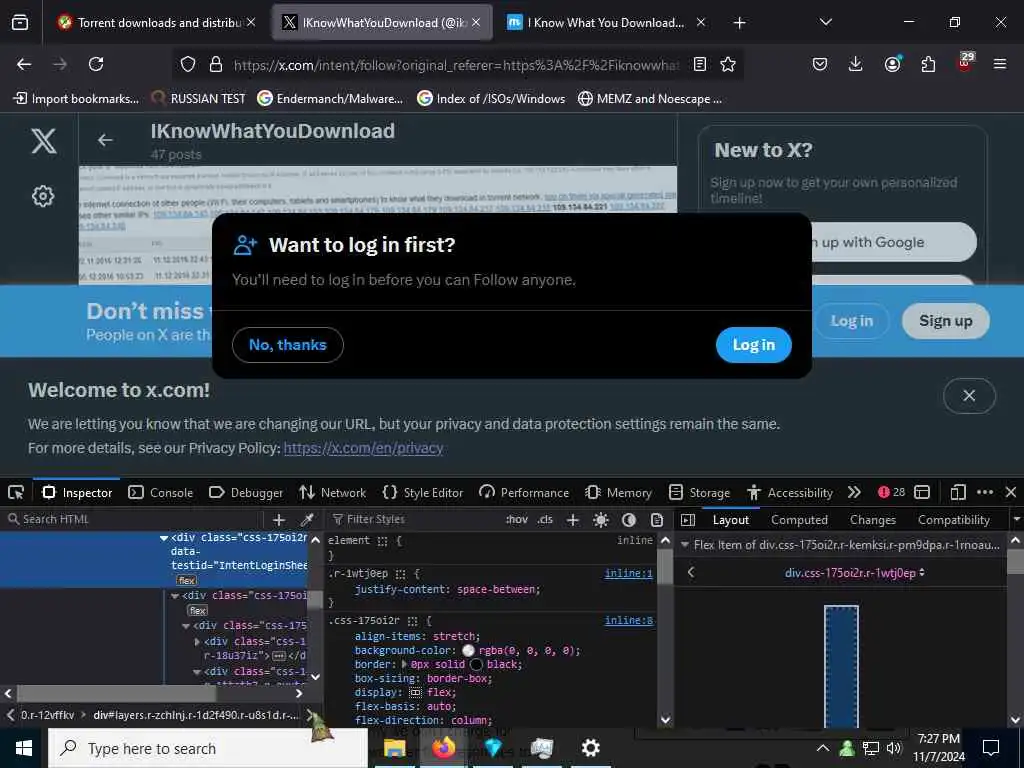Toggle the three-pane inspector sidebar
Viewport: 1024px width, 768px height.
pos(688,520)
